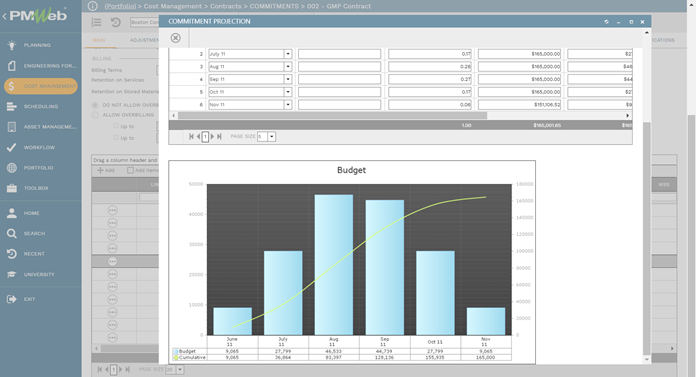Open background grid Page Size dropdown

tap(180, 369)
